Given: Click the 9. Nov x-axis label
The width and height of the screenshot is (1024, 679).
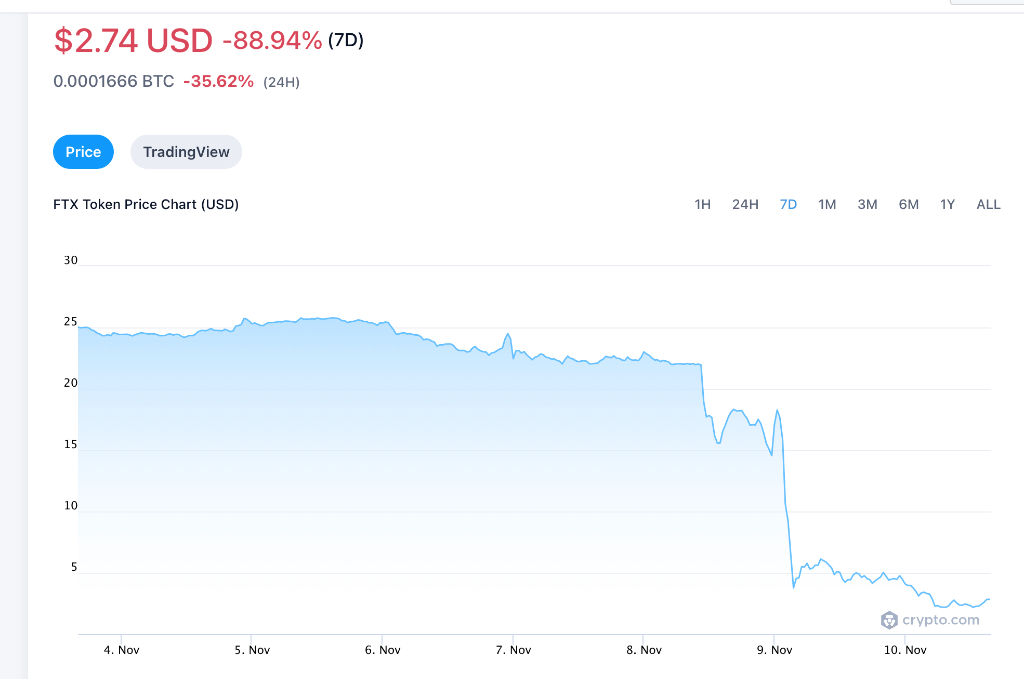Looking at the screenshot, I should coord(774,650).
